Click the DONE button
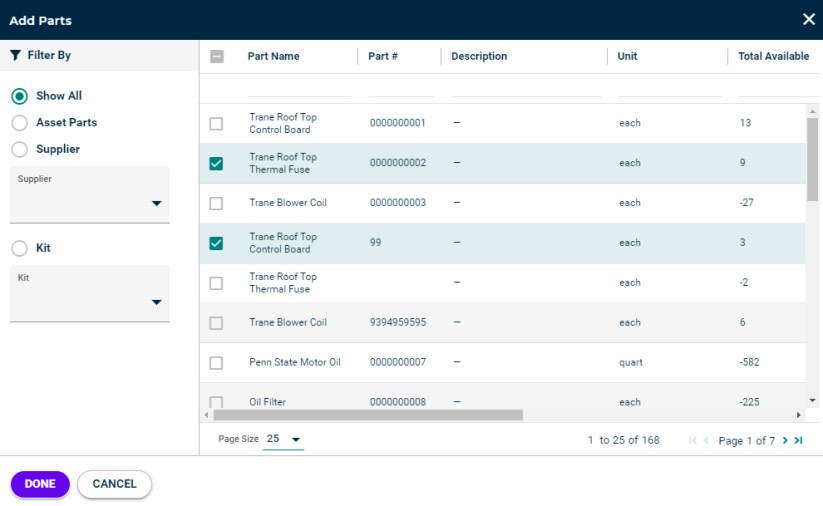Image resolution: width=823 pixels, height=506 pixels. [40, 484]
